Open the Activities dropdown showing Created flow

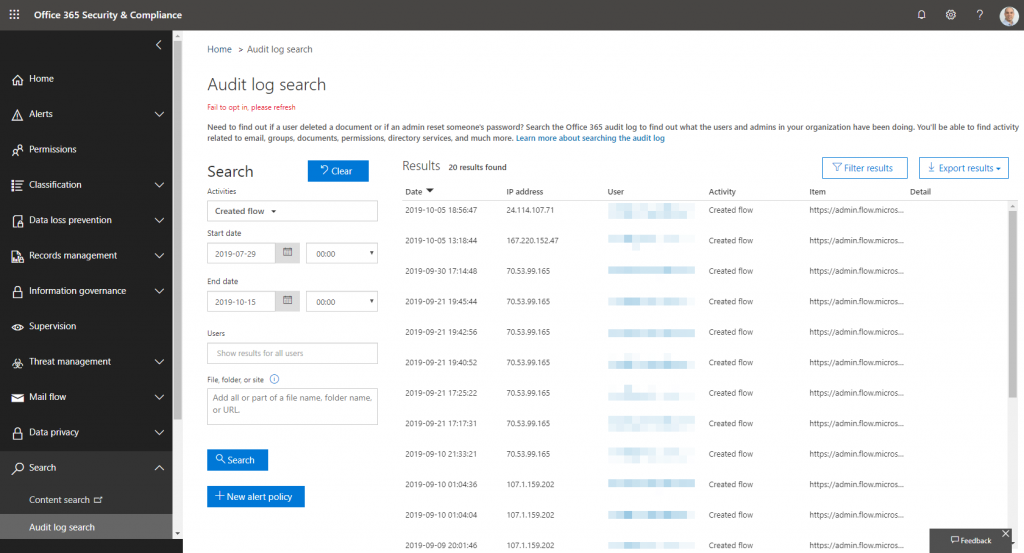click(x=291, y=211)
